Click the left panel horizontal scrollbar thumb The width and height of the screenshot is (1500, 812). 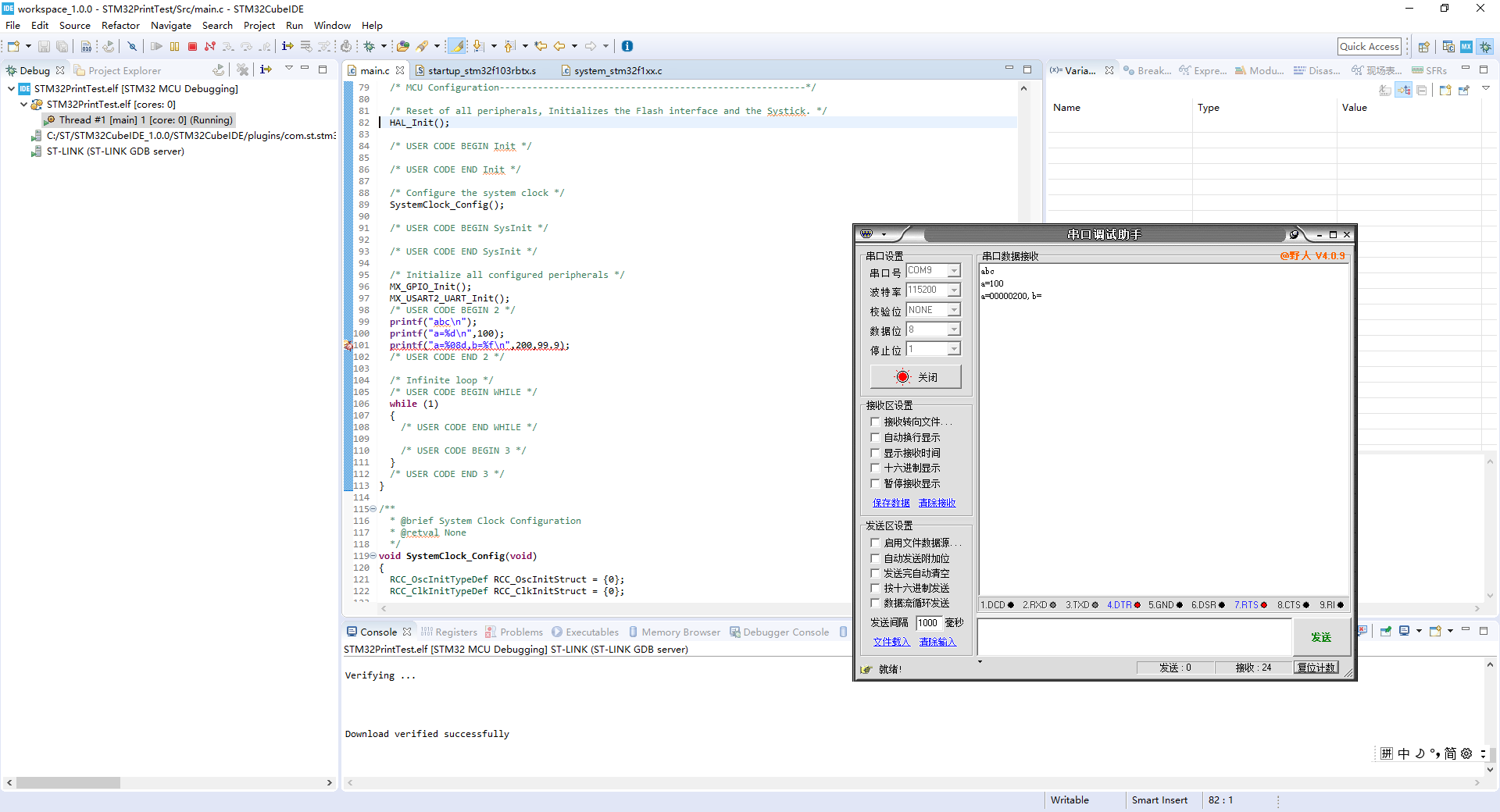68,782
